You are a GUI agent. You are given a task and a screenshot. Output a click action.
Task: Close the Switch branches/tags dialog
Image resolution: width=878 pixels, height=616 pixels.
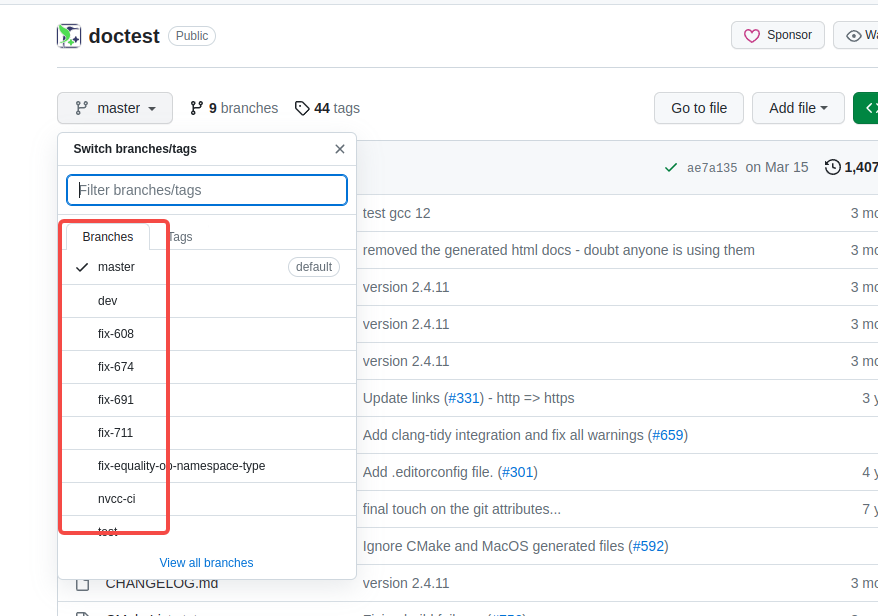[x=339, y=149]
